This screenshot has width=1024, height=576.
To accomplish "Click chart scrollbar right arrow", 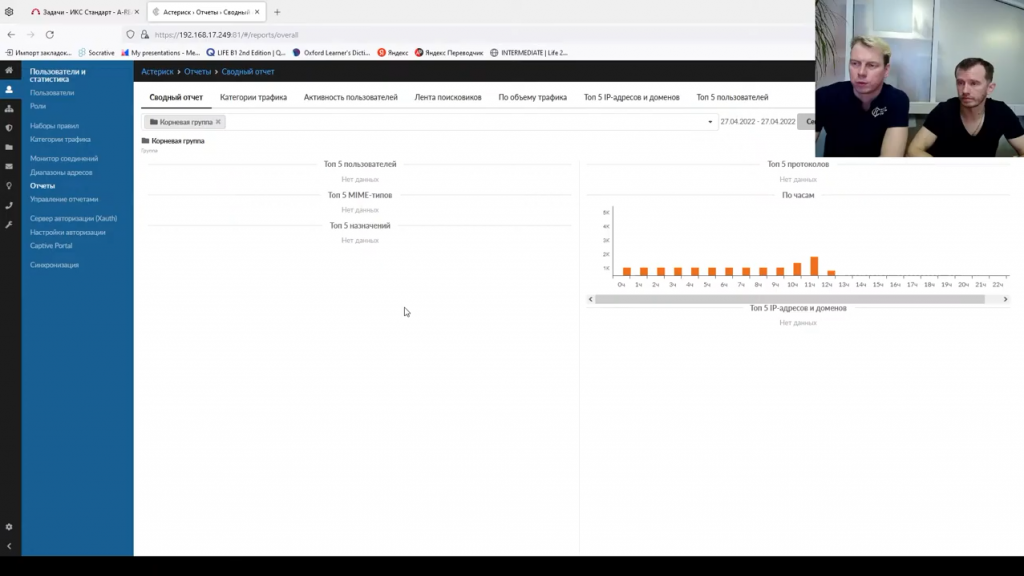I will 1006,299.
